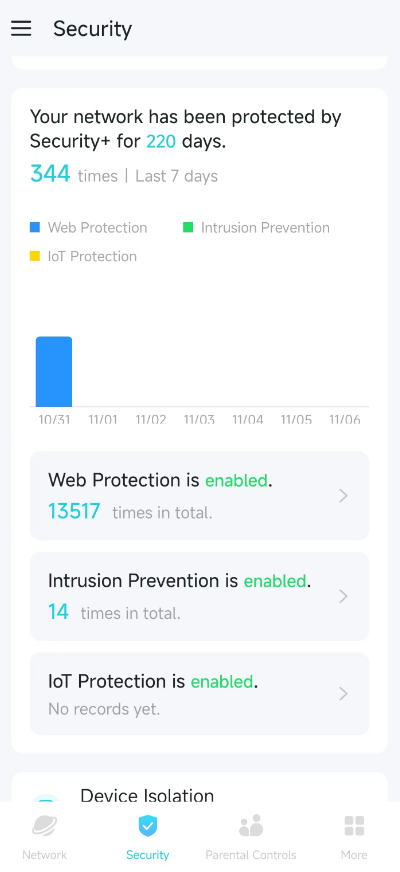Image resolution: width=400 pixels, height=872 pixels.
Task: Tap the More grid icon
Action: point(354,826)
